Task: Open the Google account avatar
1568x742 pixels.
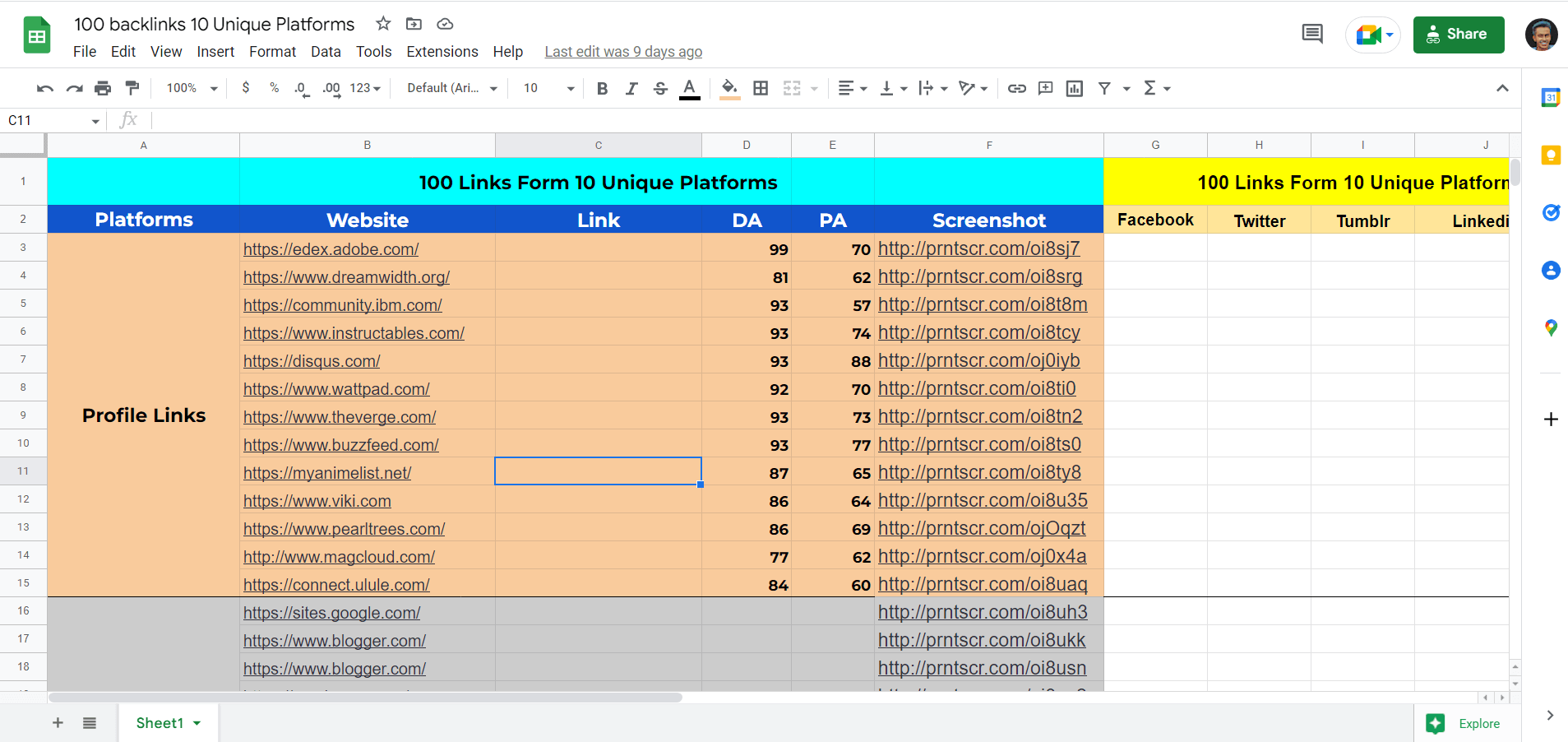Action: pyautogui.click(x=1541, y=35)
